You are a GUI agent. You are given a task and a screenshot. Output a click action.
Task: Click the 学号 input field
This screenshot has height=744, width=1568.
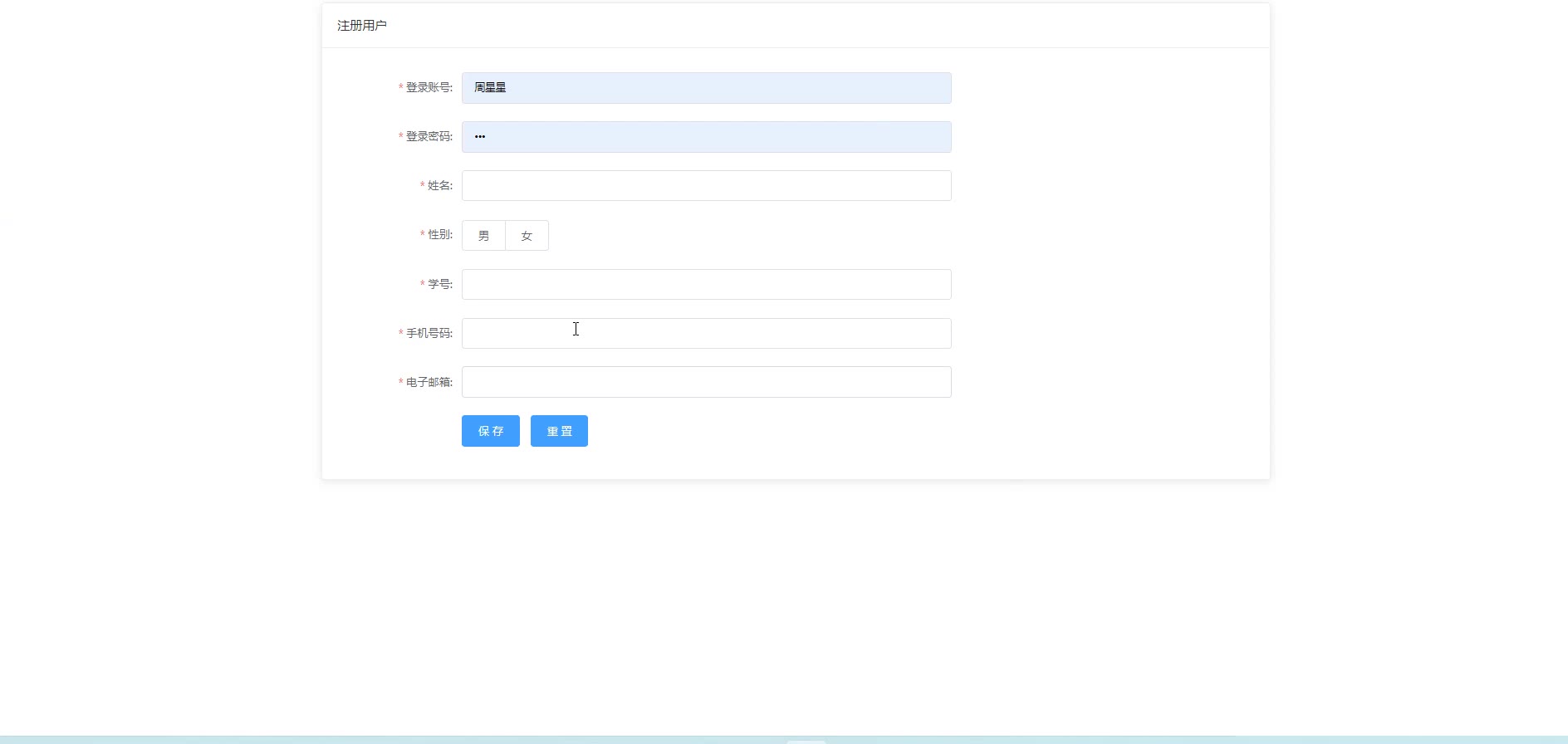point(706,284)
